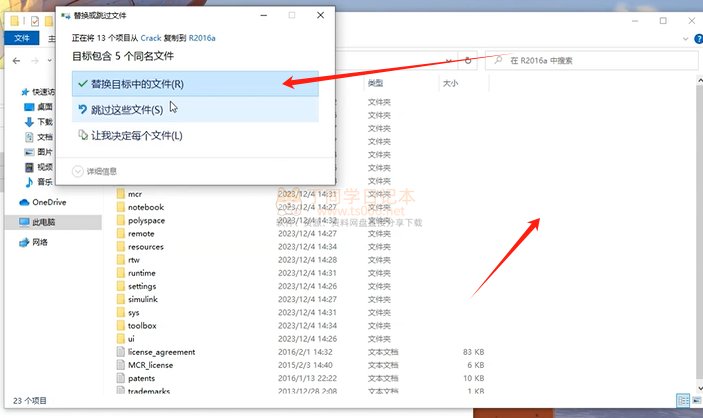Select the toolbox folder icon
This screenshot has width=703, height=418.
click(x=120, y=326)
